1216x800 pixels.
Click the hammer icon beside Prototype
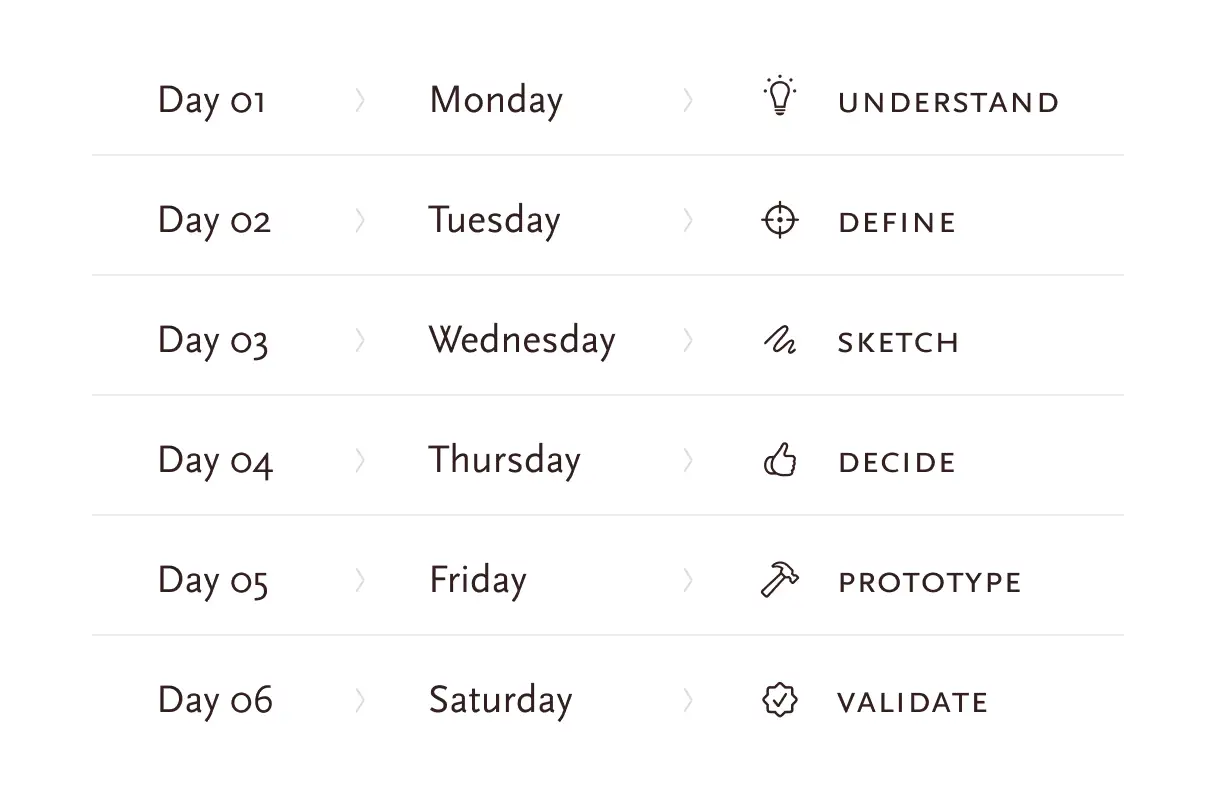(780, 580)
